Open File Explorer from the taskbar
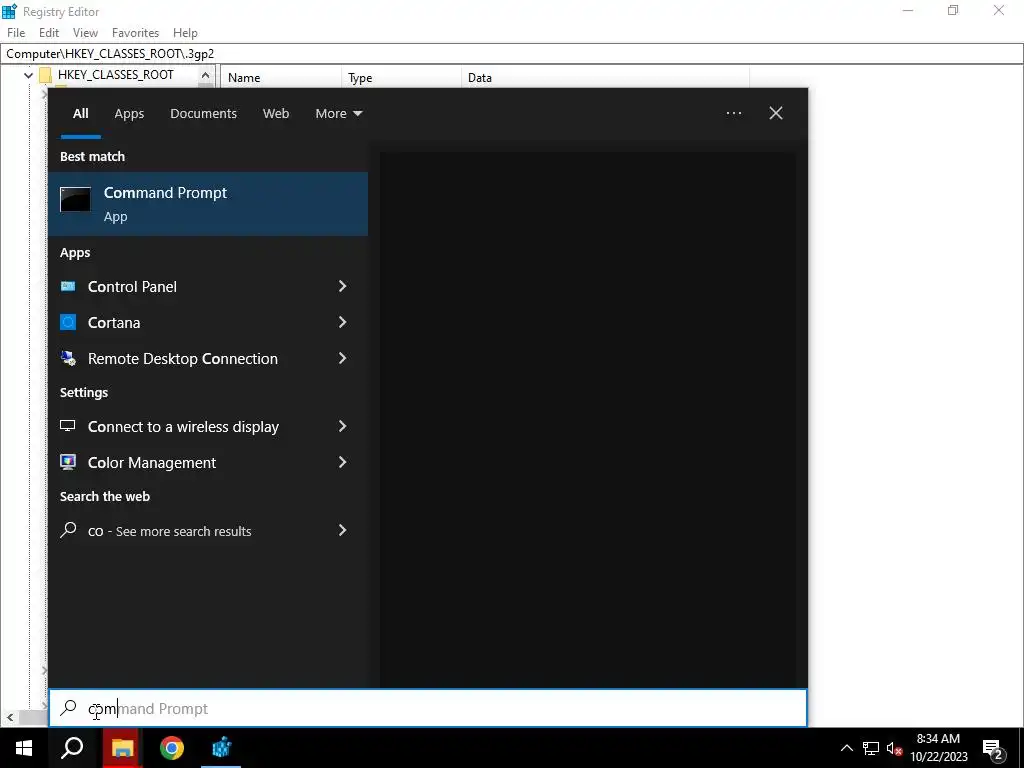Screen dimensions: 1024x768 [122, 748]
